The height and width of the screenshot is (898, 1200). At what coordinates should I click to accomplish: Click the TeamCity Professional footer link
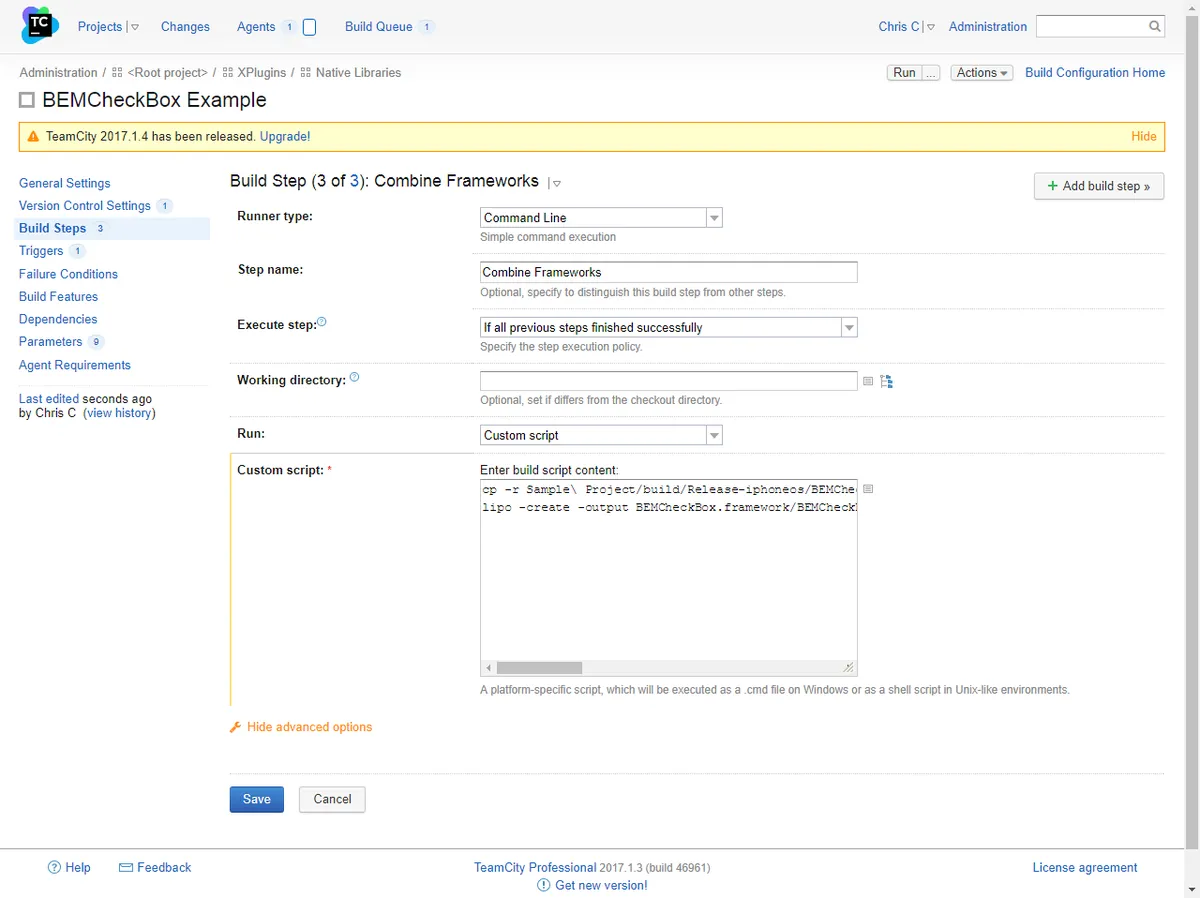535,868
